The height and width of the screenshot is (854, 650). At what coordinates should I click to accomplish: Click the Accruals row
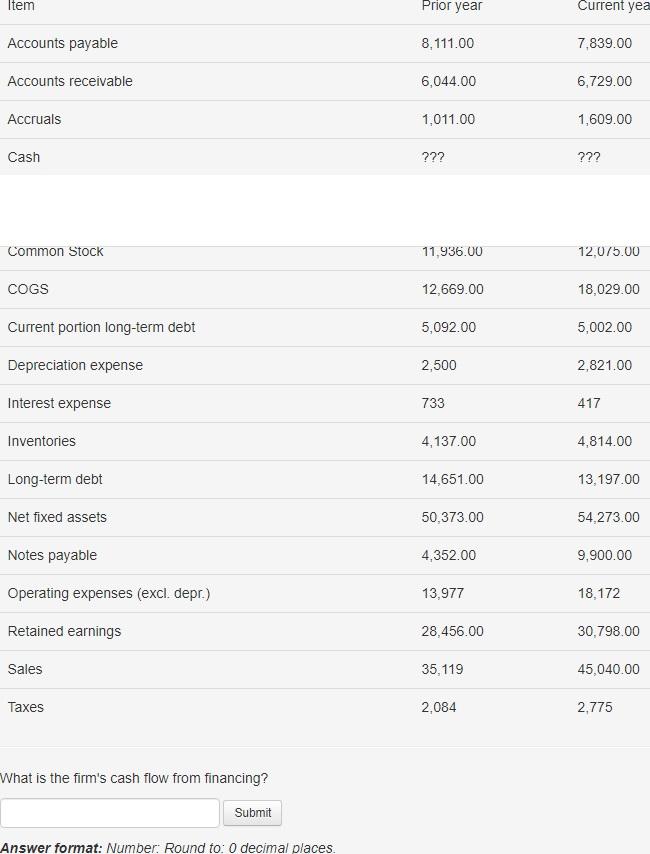[x=35, y=119]
